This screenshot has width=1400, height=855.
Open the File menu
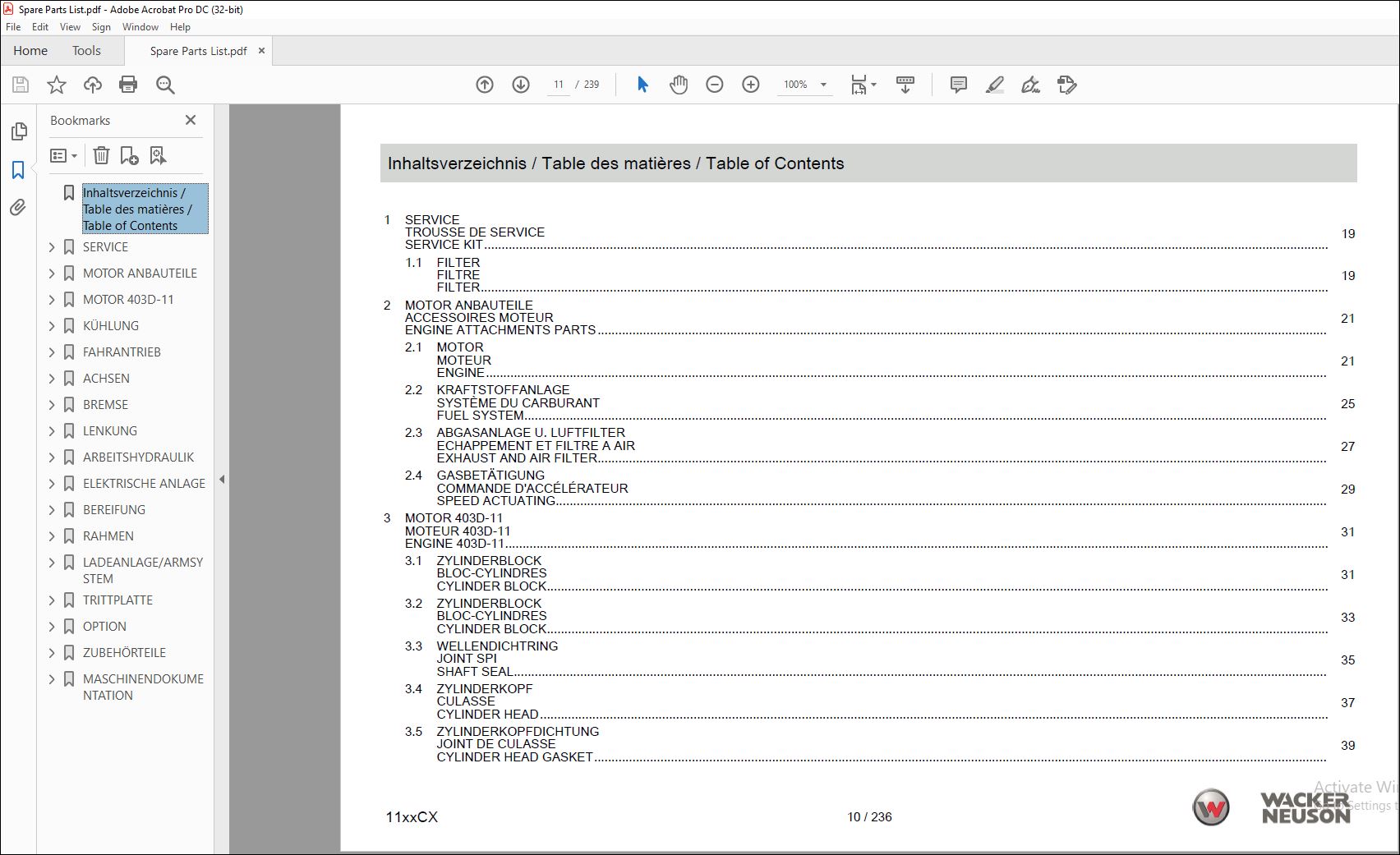13,27
